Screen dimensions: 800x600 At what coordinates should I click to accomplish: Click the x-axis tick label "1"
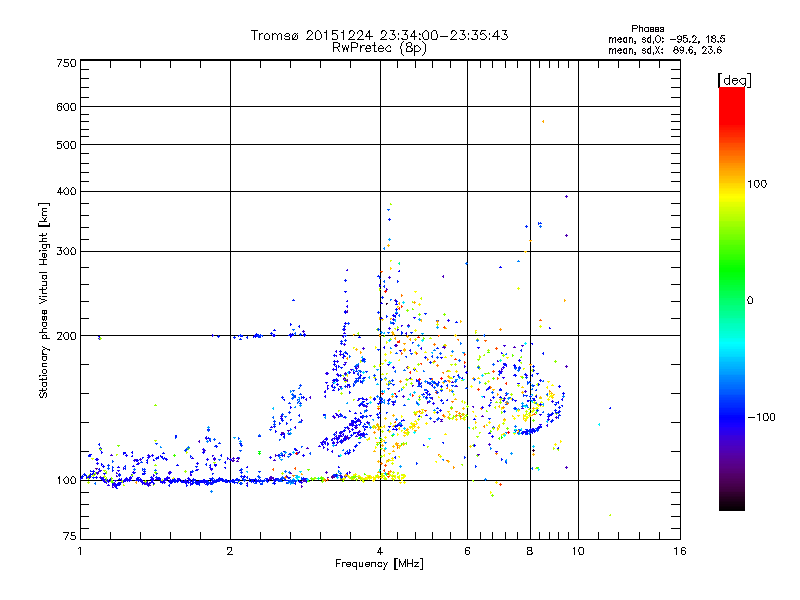click(80, 551)
